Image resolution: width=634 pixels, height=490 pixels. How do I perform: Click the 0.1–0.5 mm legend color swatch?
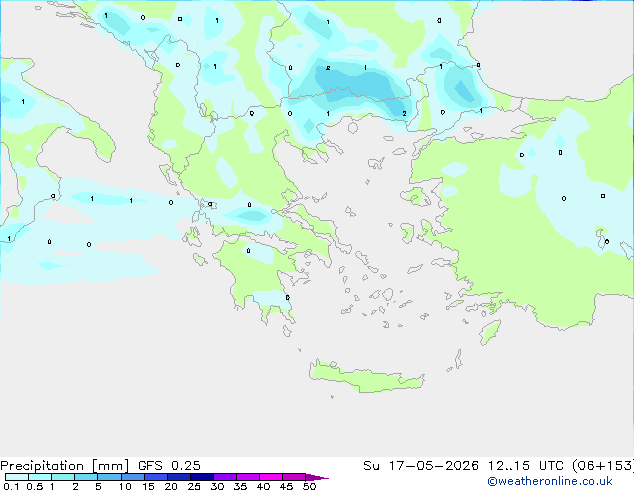(x=17, y=477)
